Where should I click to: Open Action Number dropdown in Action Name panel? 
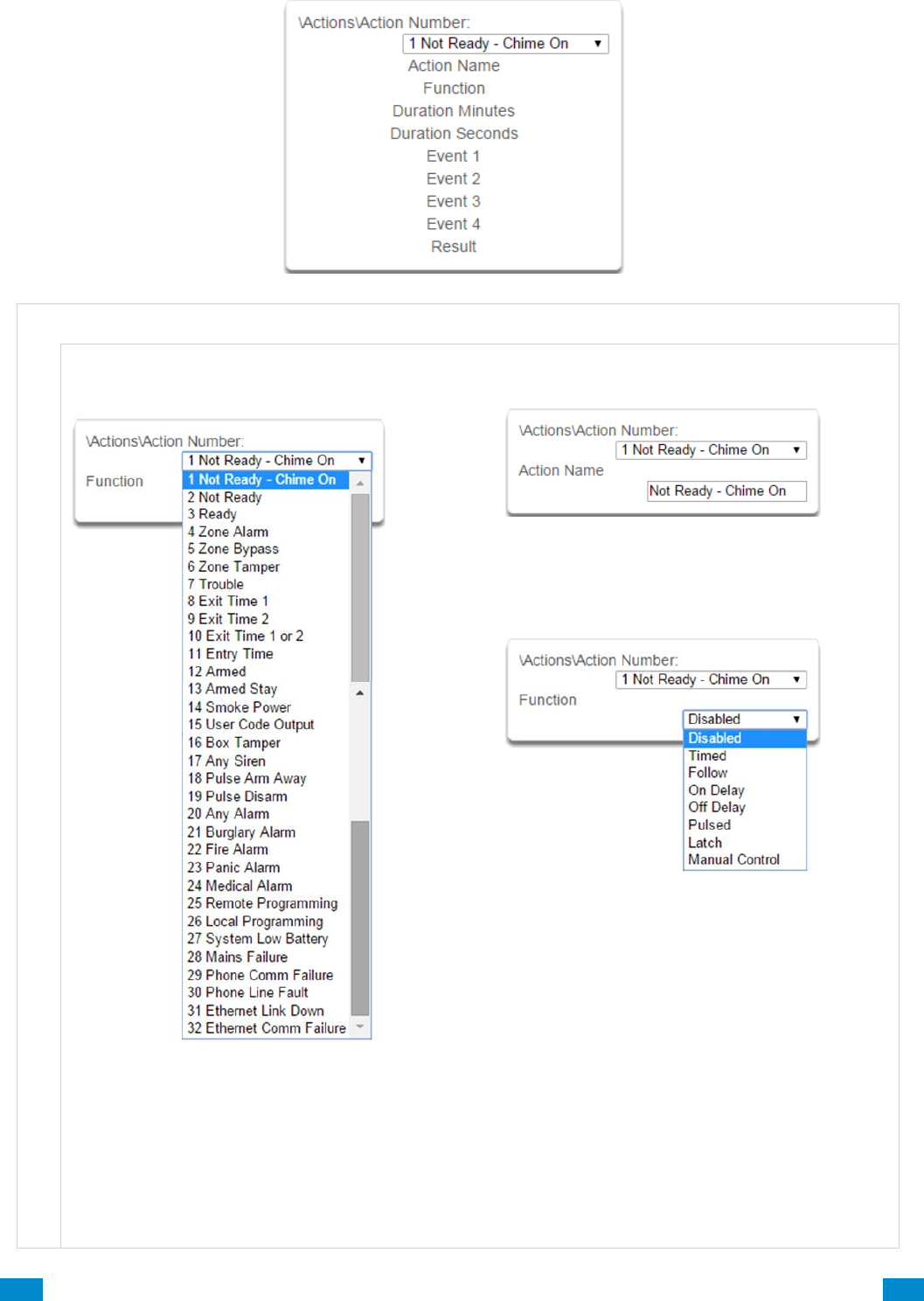(x=711, y=450)
